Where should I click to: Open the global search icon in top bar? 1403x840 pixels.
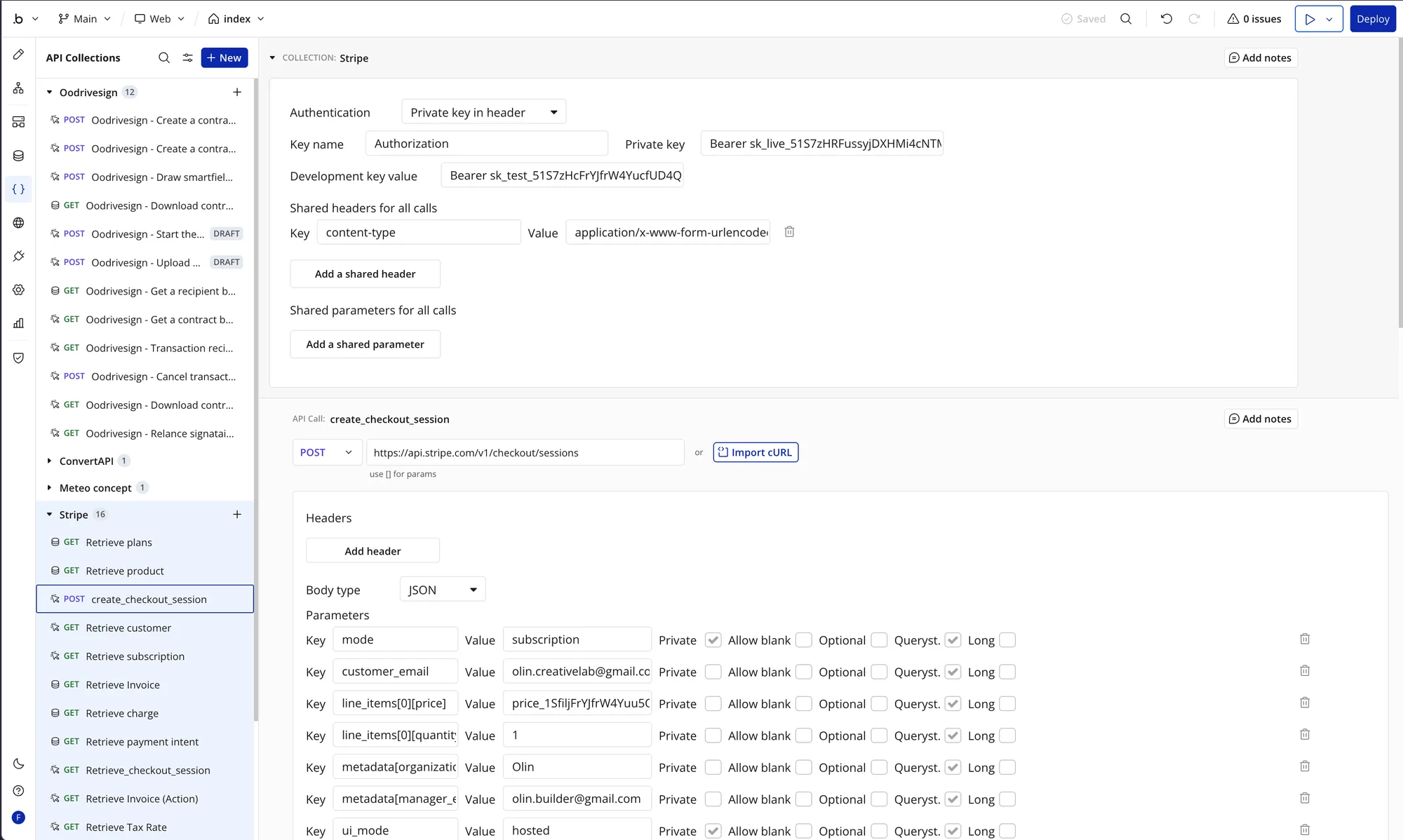point(1126,19)
